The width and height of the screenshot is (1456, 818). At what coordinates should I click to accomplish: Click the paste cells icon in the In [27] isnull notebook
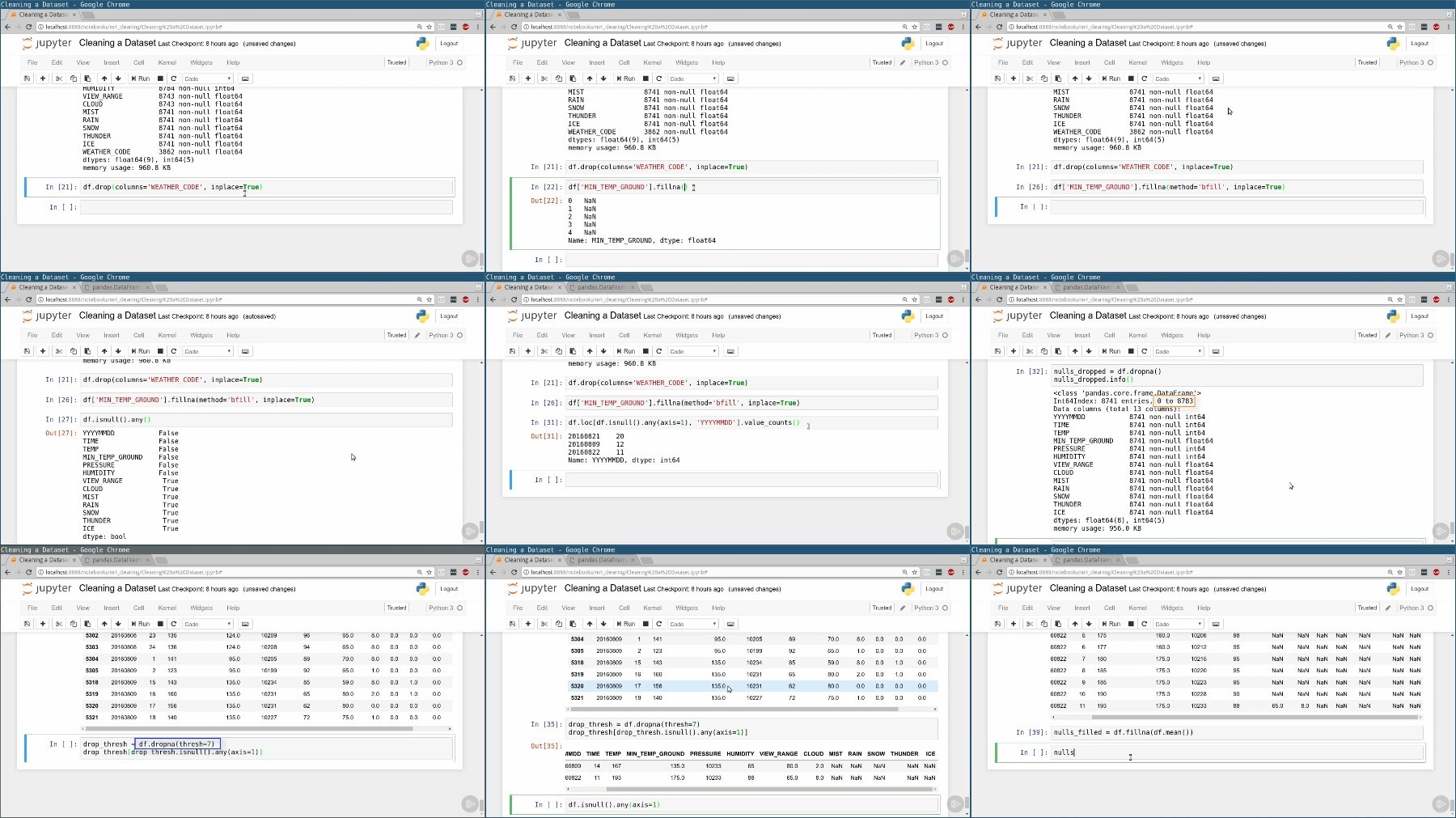point(87,351)
